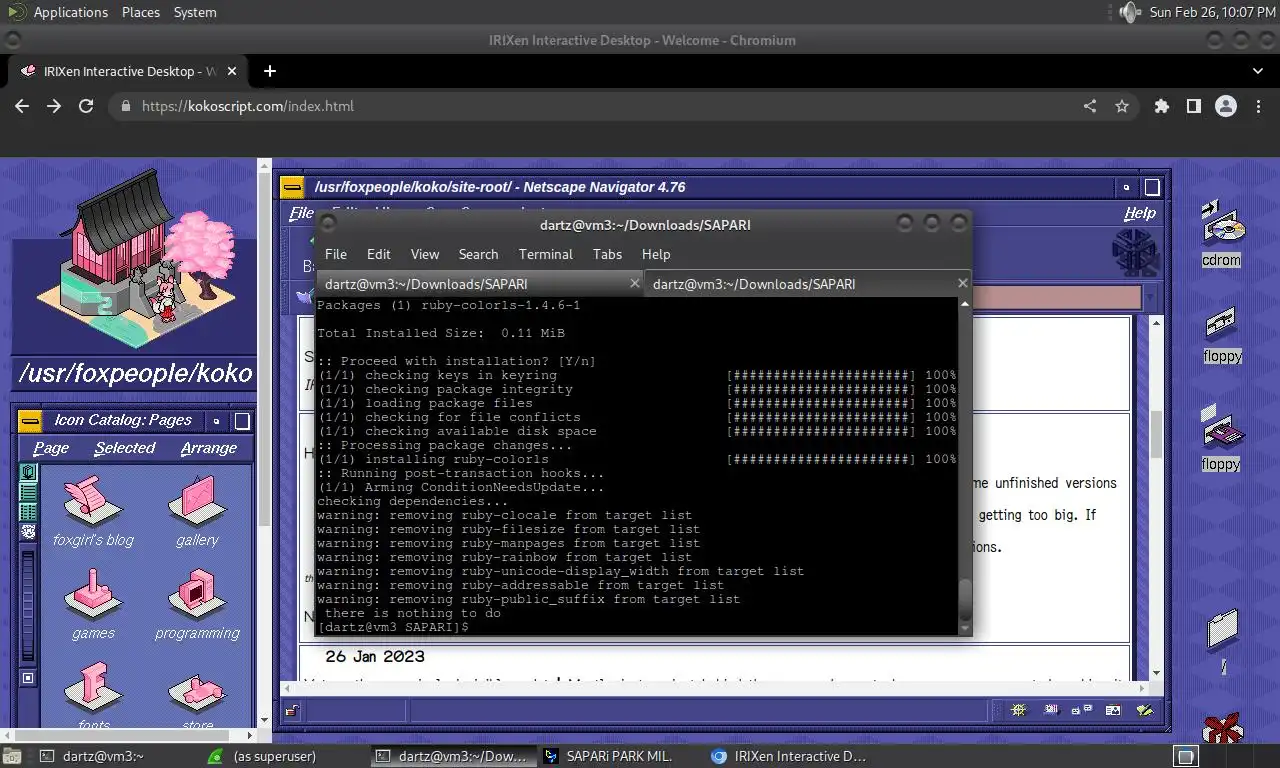This screenshot has height=768, width=1280.
Task: Expand the Chromium tab search chevron
Action: coord(1258,71)
